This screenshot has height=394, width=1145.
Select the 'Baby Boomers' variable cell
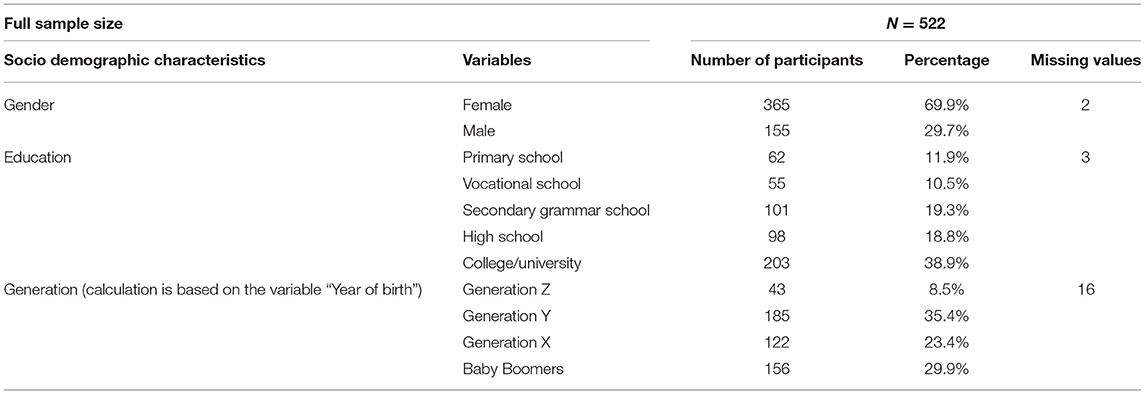pyautogui.click(x=513, y=369)
